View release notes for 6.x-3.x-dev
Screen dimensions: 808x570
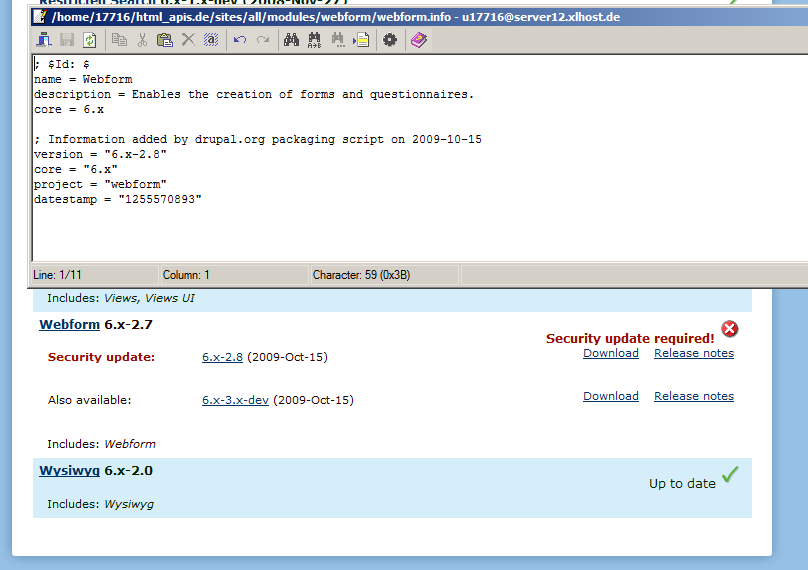click(x=694, y=396)
